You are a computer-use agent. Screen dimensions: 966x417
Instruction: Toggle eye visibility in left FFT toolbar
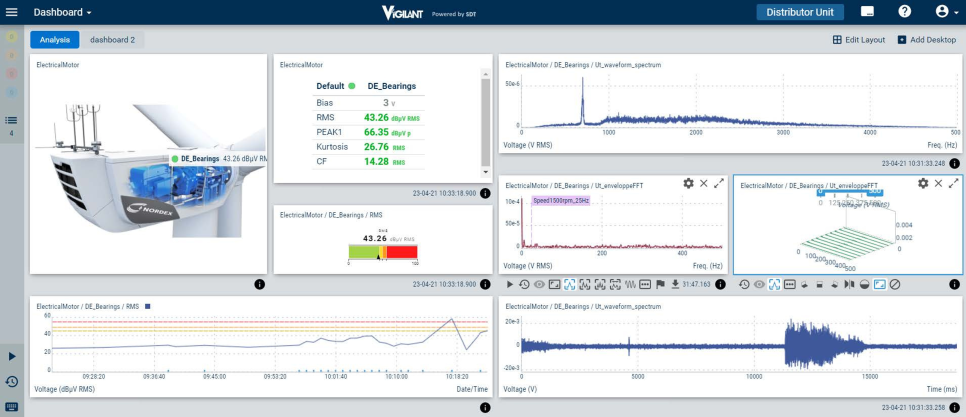pyautogui.click(x=539, y=284)
